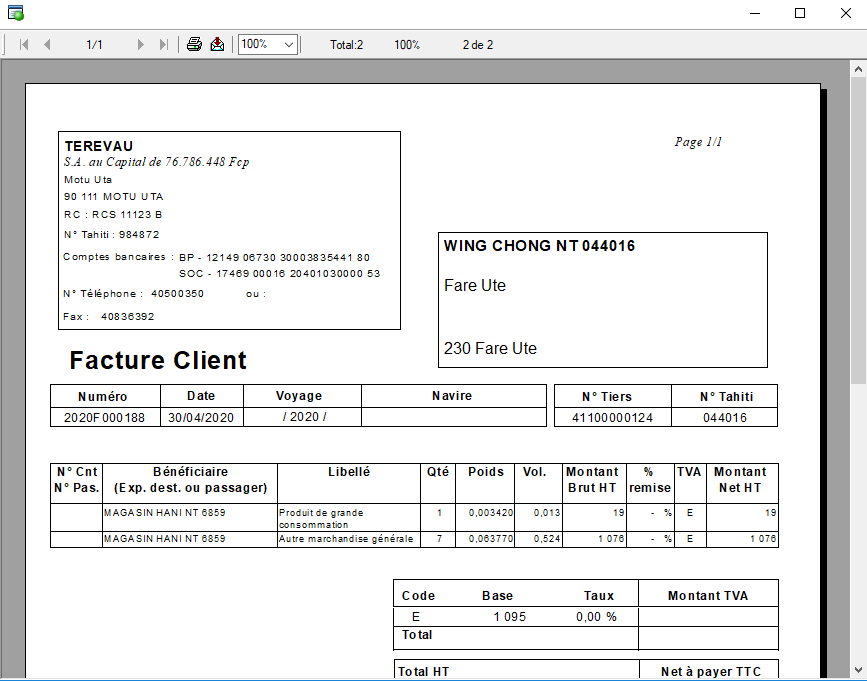Minimize the report viewer window
This screenshot has width=867, height=681.
point(753,13)
